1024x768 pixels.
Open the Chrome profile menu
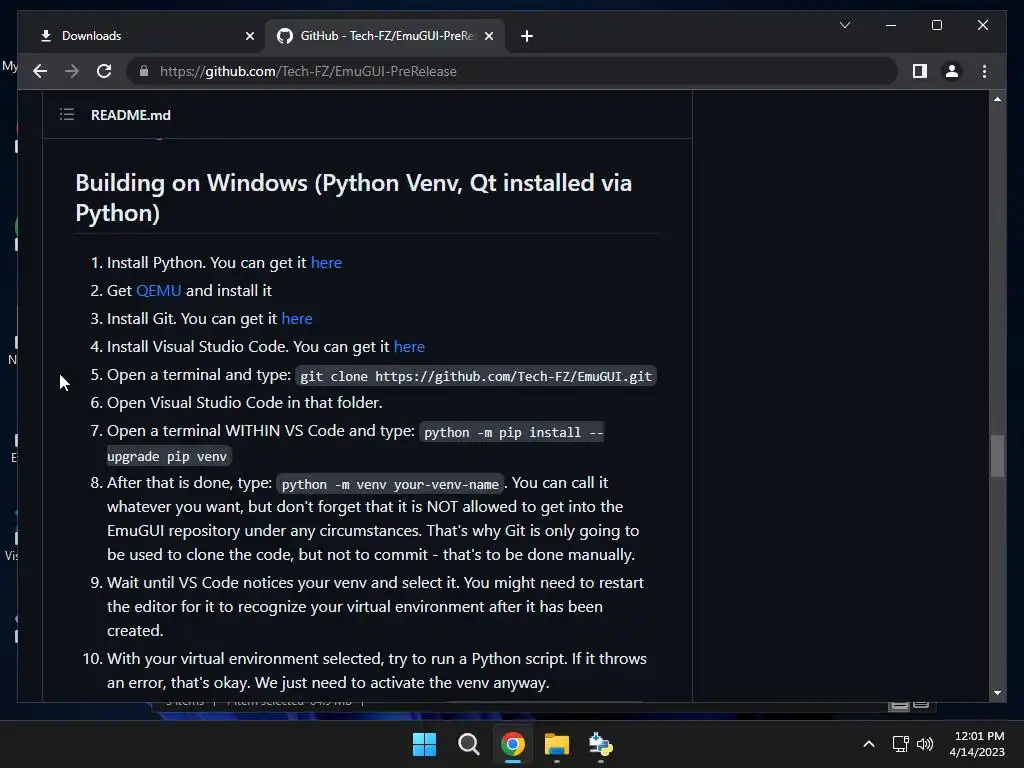click(x=952, y=71)
